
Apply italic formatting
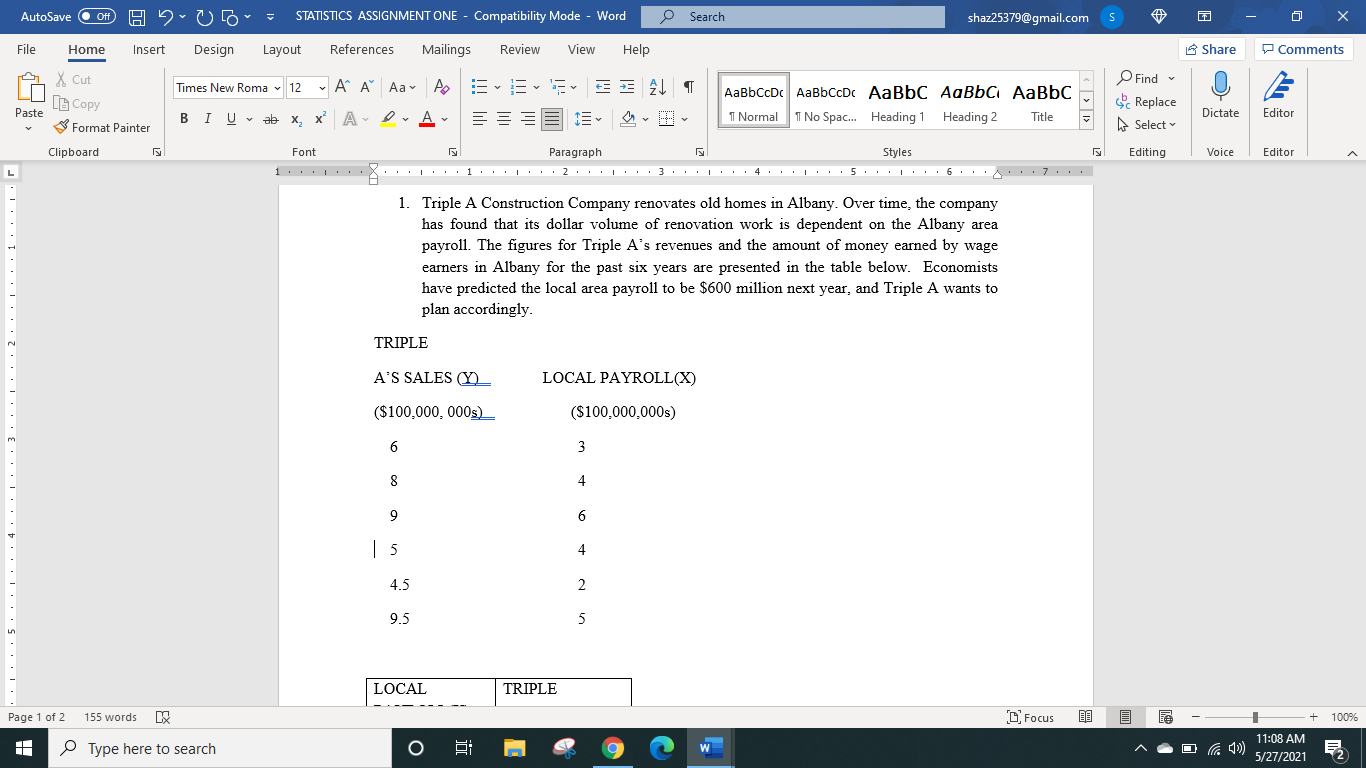(207, 118)
